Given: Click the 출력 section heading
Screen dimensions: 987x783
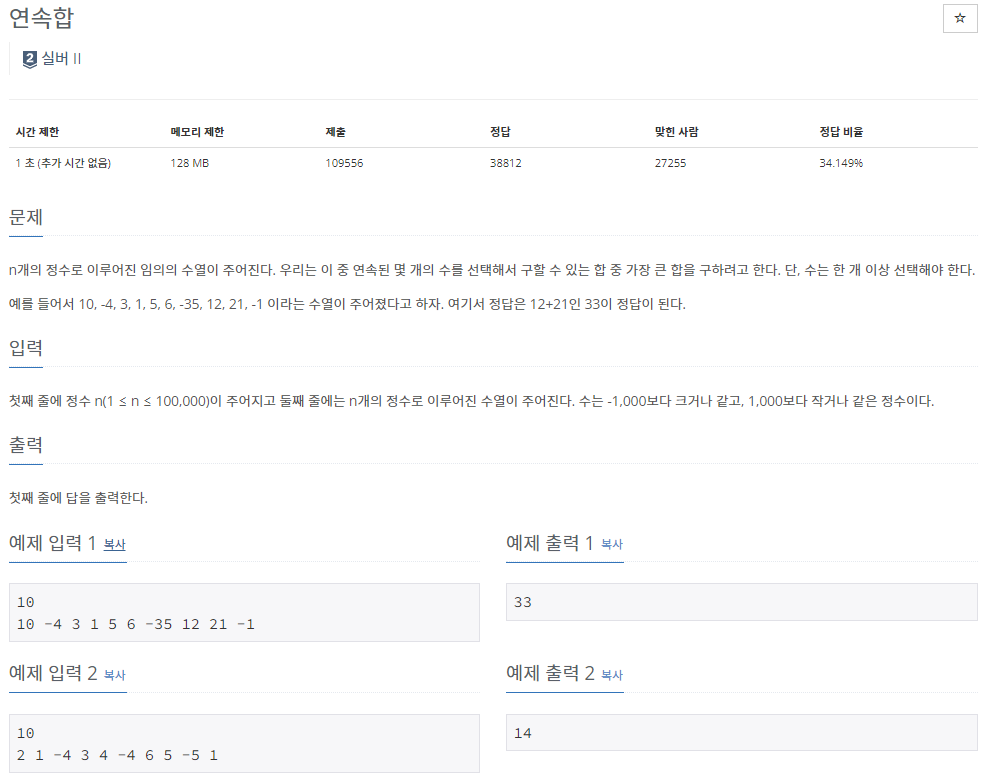Looking at the screenshot, I should click(x=26, y=445).
